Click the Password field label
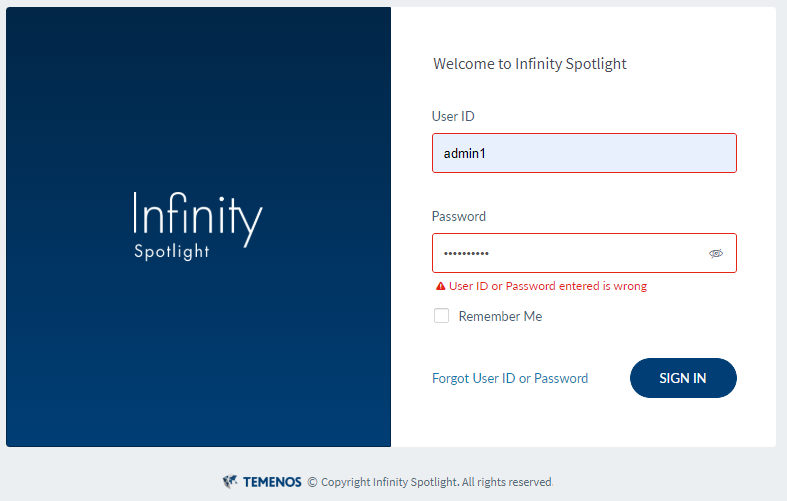This screenshot has height=501, width=787. click(x=459, y=216)
